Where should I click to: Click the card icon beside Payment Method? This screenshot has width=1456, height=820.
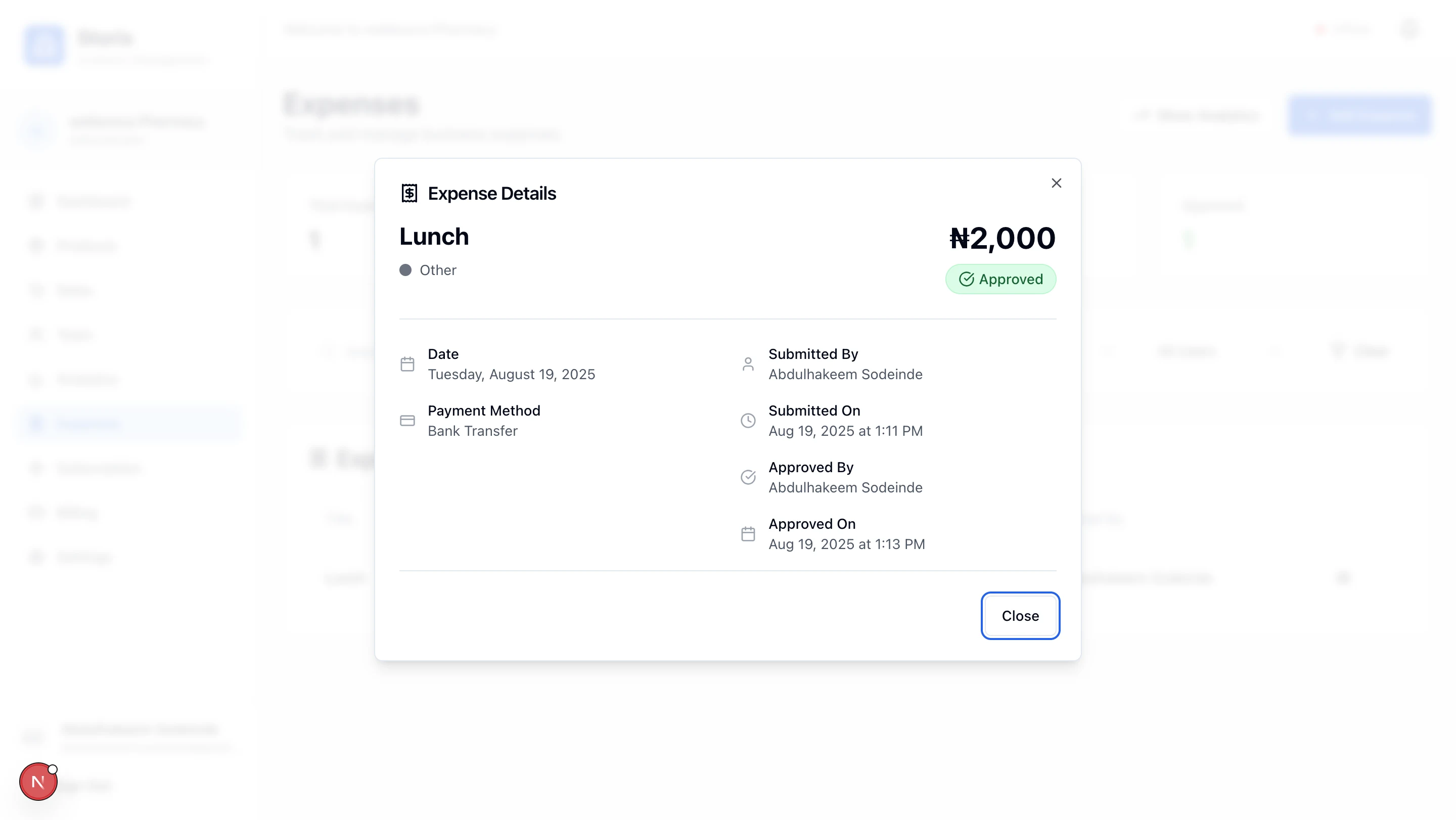pos(407,421)
